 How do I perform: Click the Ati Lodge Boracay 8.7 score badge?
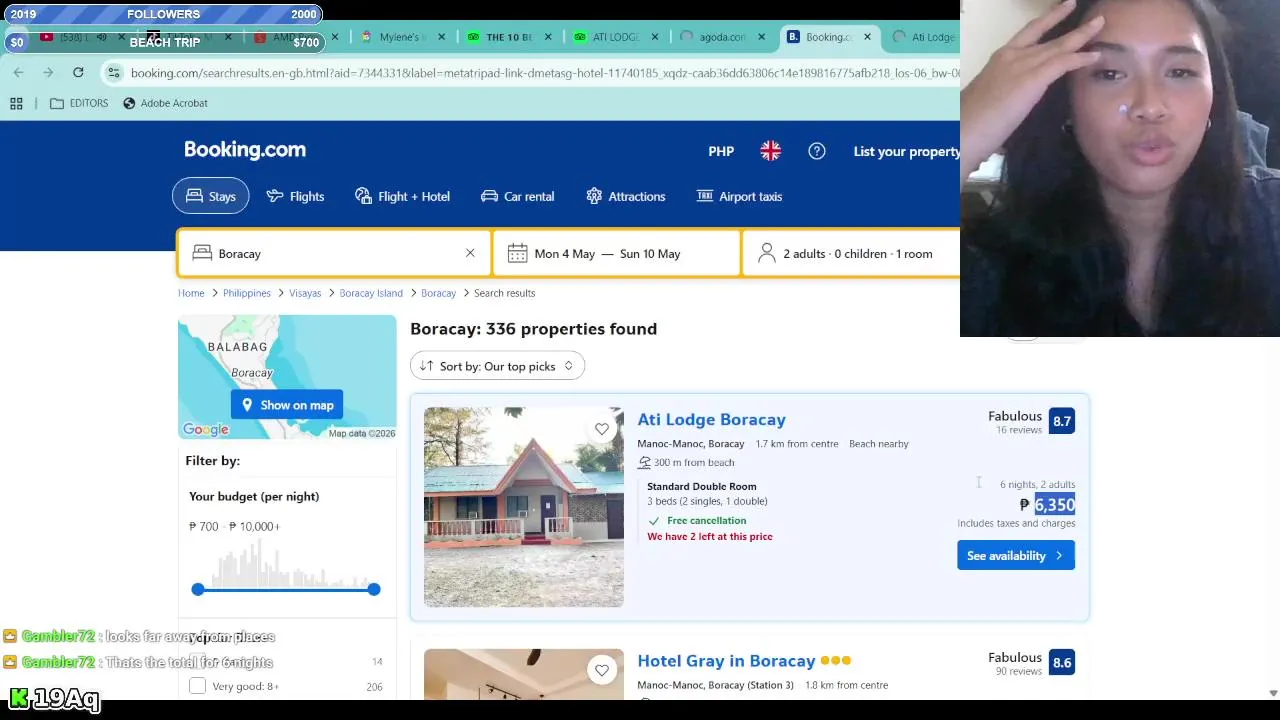click(1062, 421)
